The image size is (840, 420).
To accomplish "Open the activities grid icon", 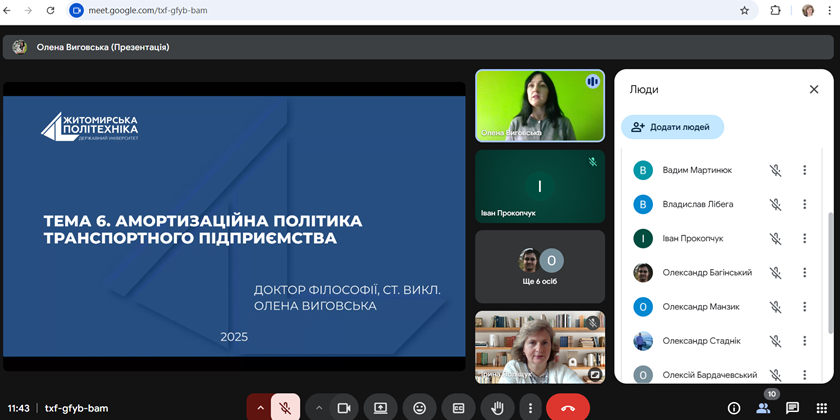I will (821, 408).
